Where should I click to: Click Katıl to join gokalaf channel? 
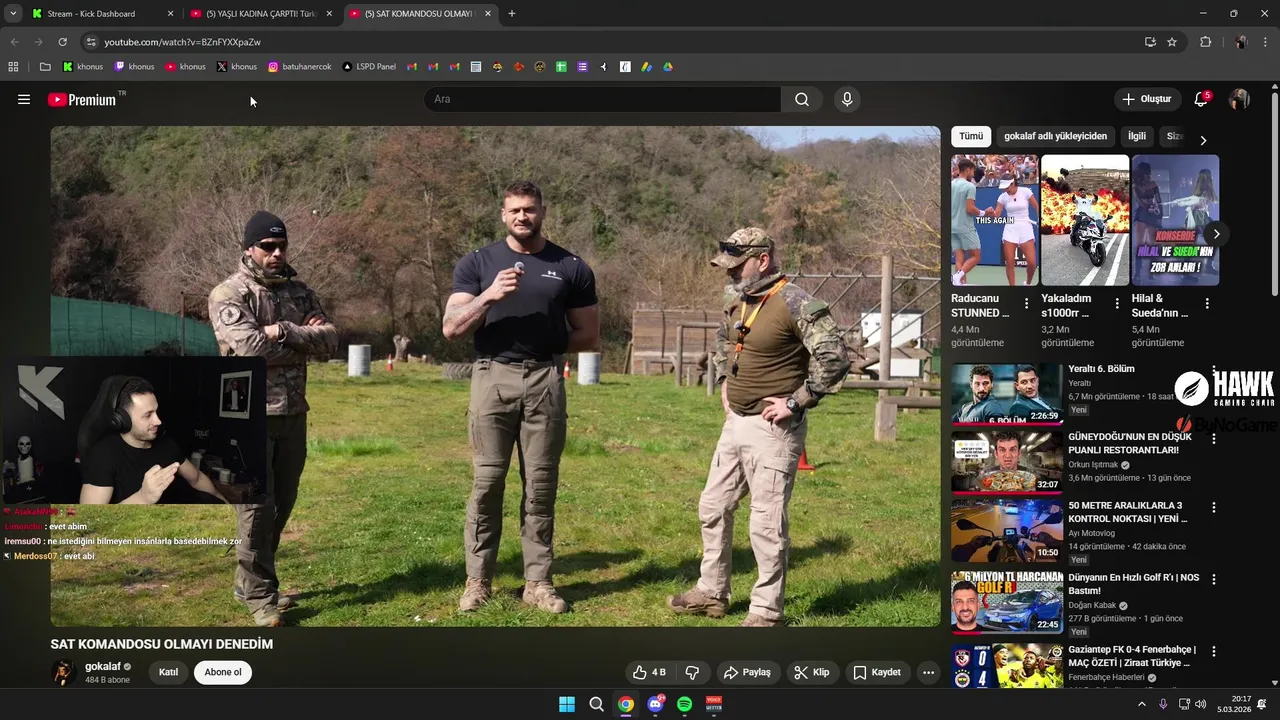coord(168,672)
